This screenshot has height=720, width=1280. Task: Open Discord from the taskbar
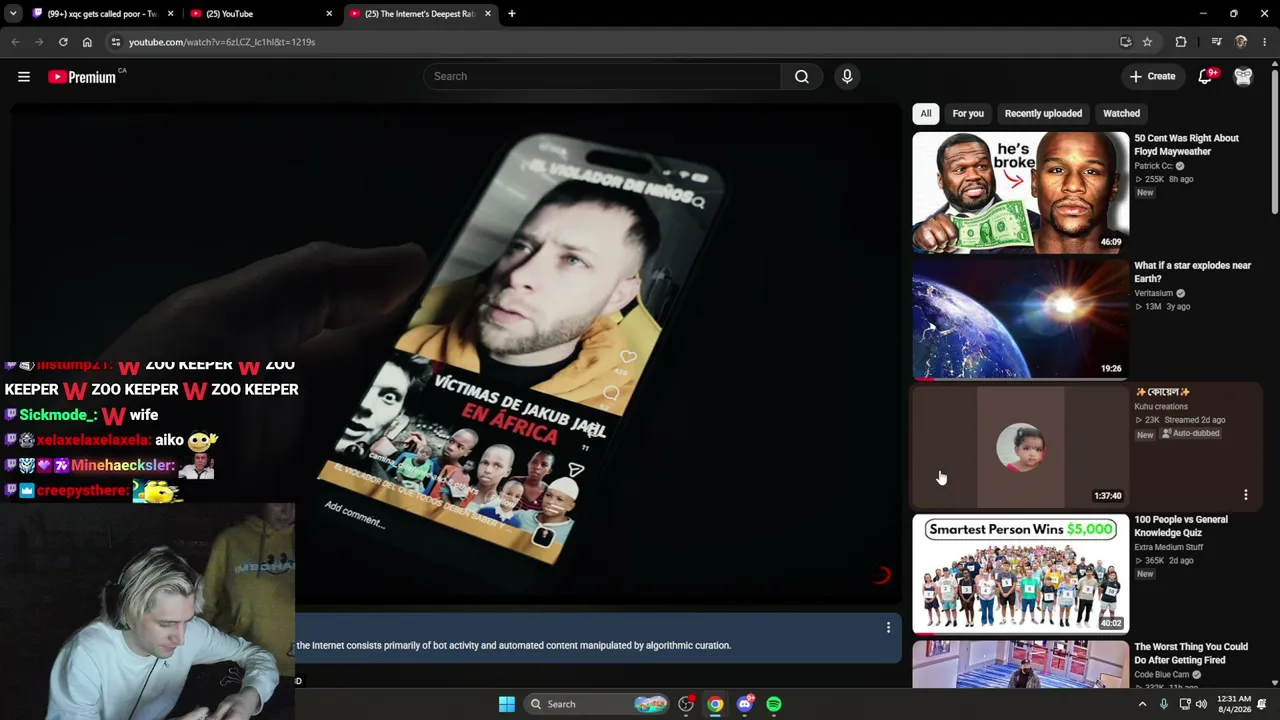click(744, 704)
